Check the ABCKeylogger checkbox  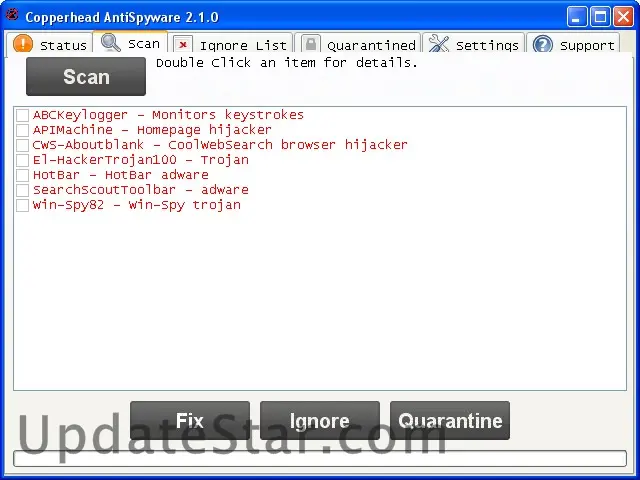pos(22,116)
